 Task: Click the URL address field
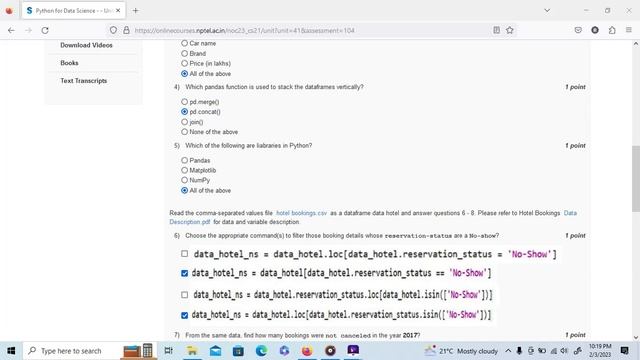click(310, 30)
